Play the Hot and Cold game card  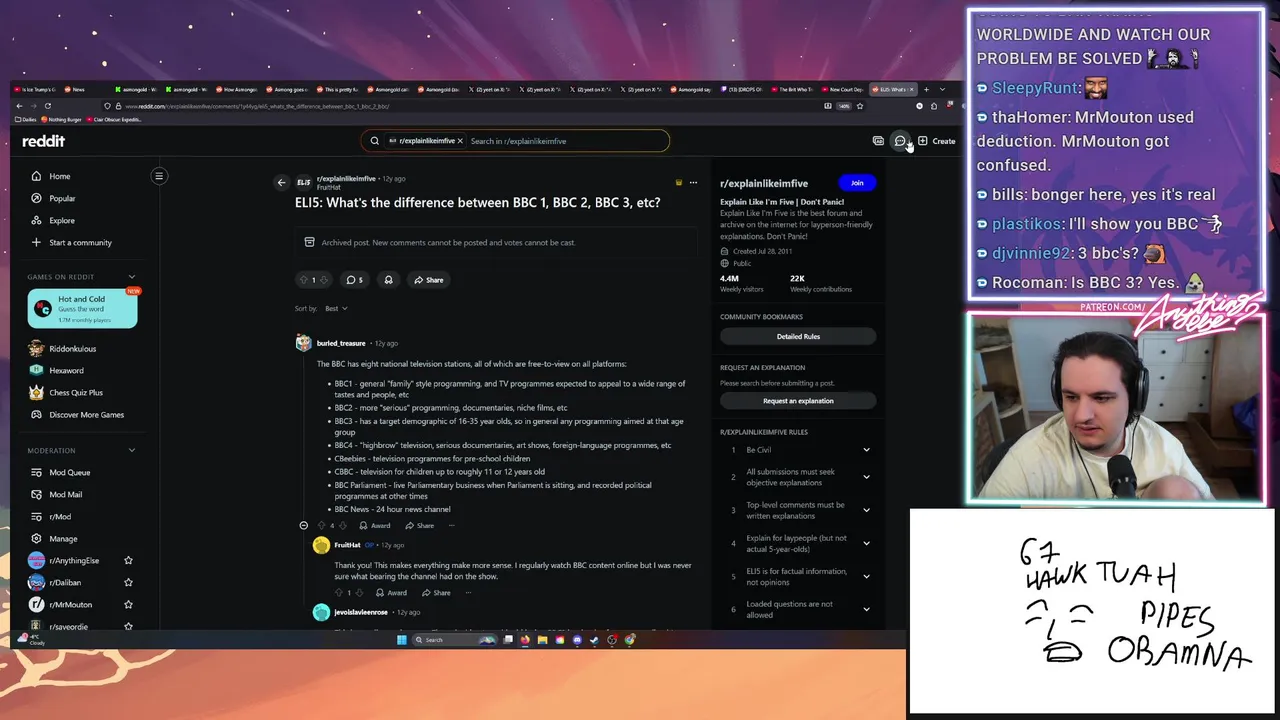82,309
